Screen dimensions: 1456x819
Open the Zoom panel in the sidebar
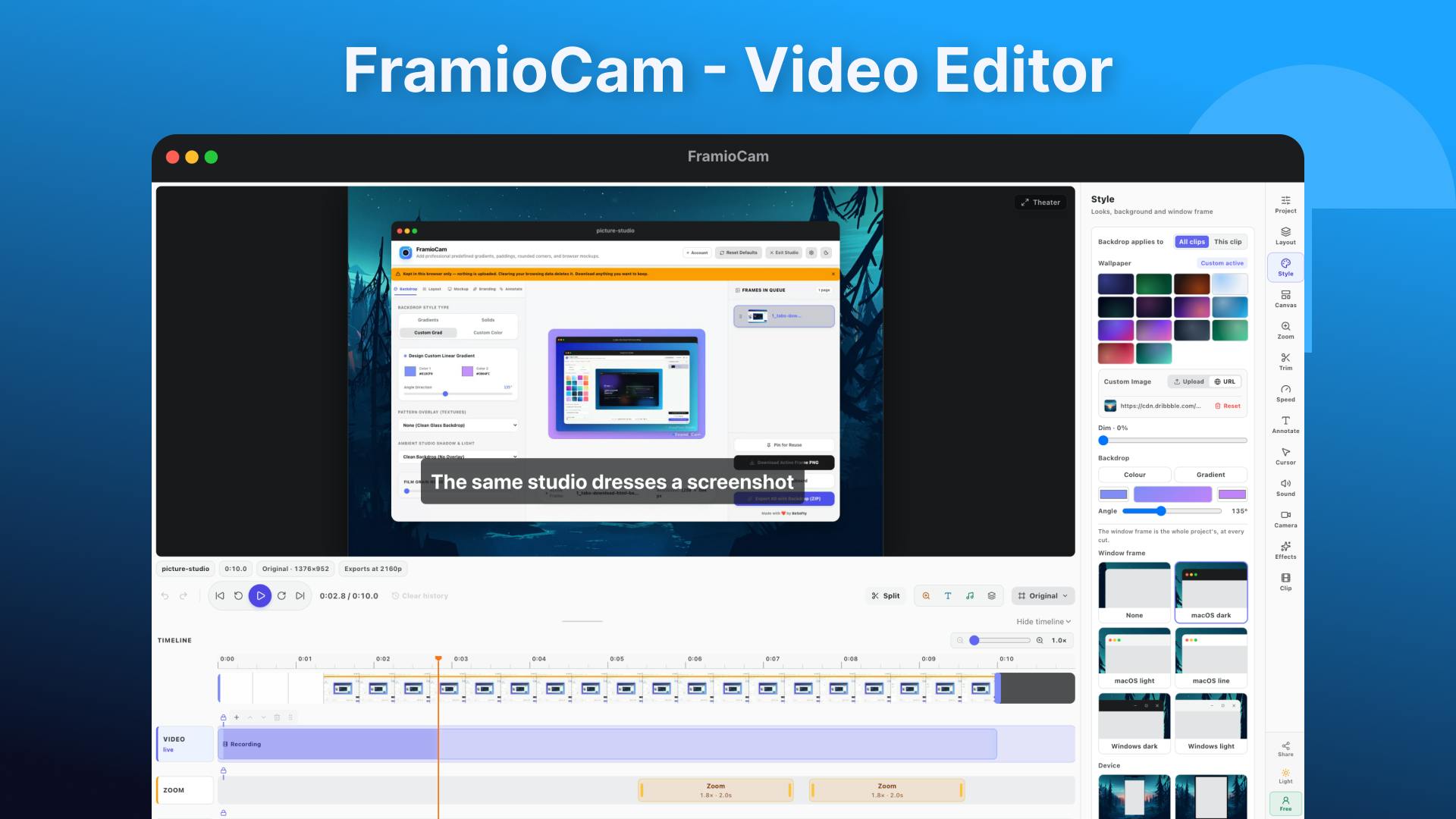[x=1285, y=331]
